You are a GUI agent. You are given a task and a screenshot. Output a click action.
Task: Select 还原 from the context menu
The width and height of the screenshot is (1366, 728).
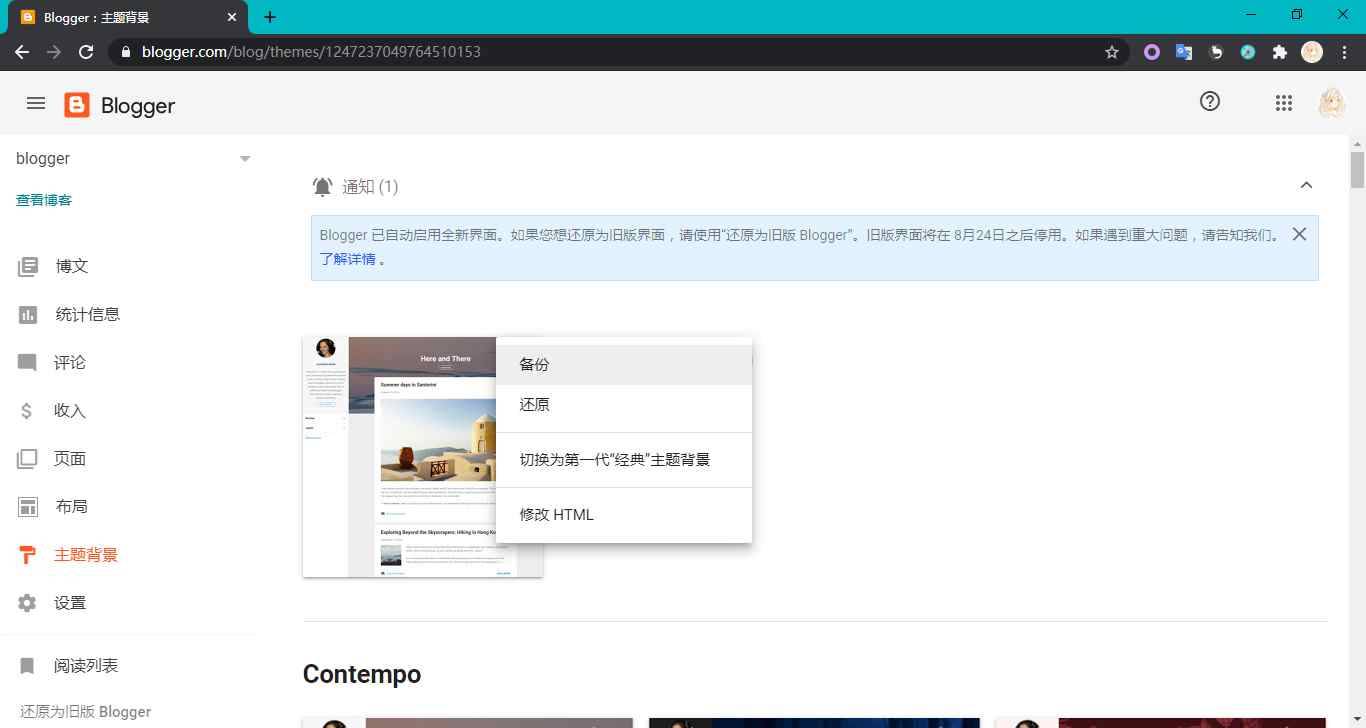[624, 405]
